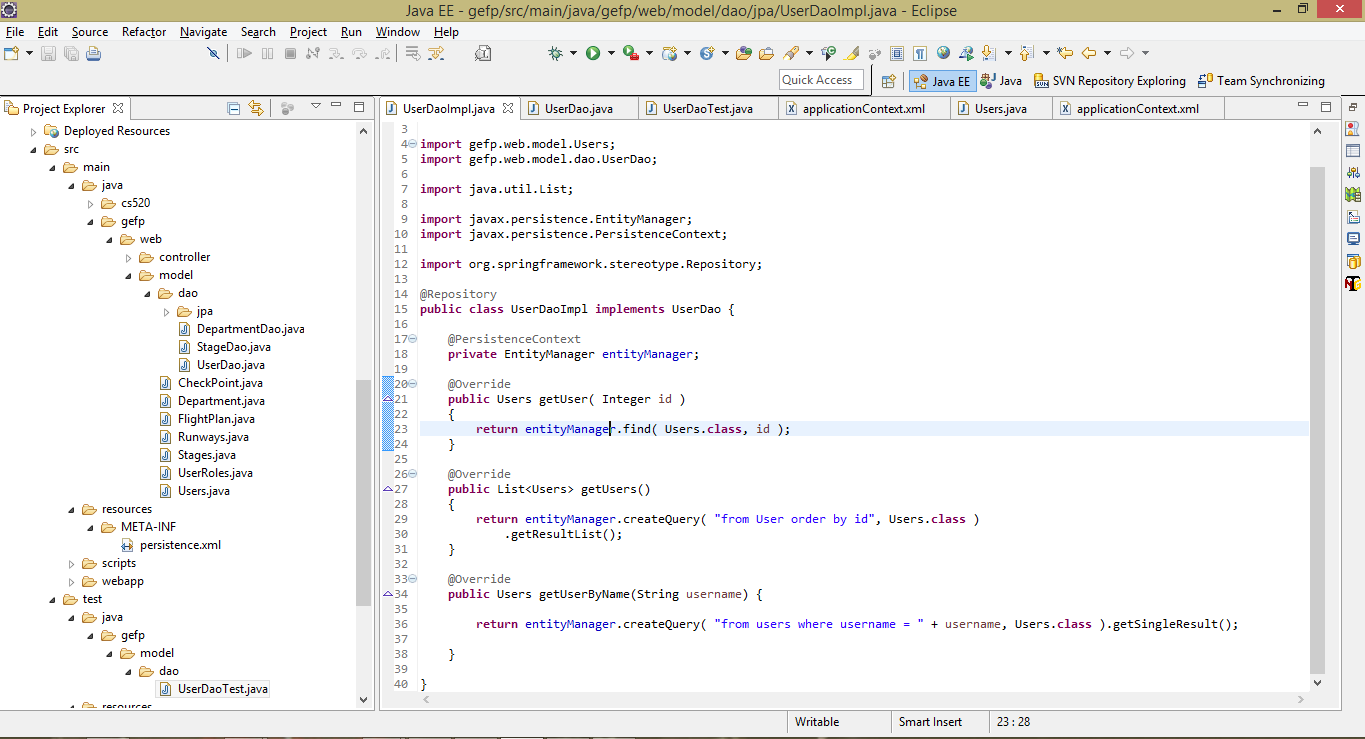This screenshot has height=739, width=1365.
Task: Click Collapse All in Project Explorer
Action: click(233, 108)
